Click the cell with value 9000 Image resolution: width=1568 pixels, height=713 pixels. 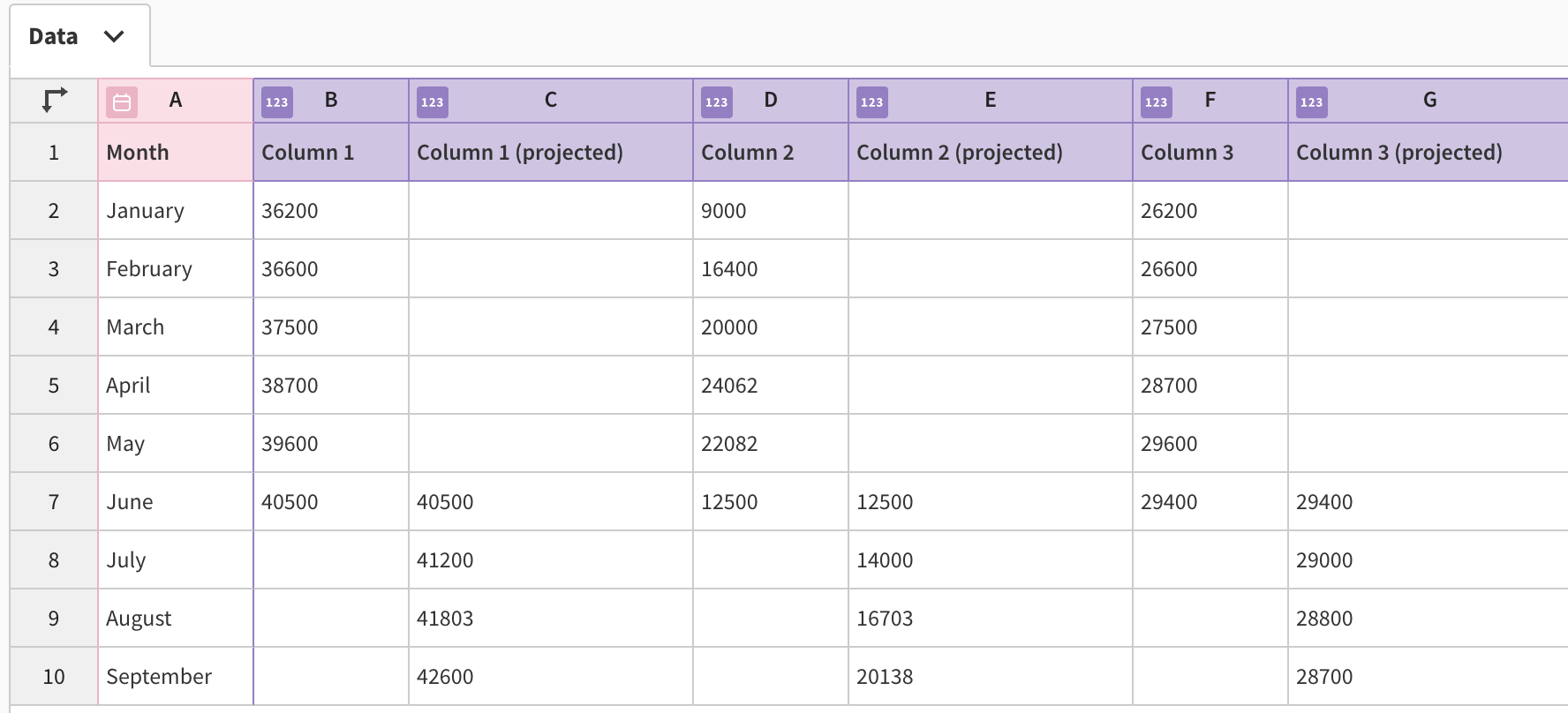pos(771,211)
